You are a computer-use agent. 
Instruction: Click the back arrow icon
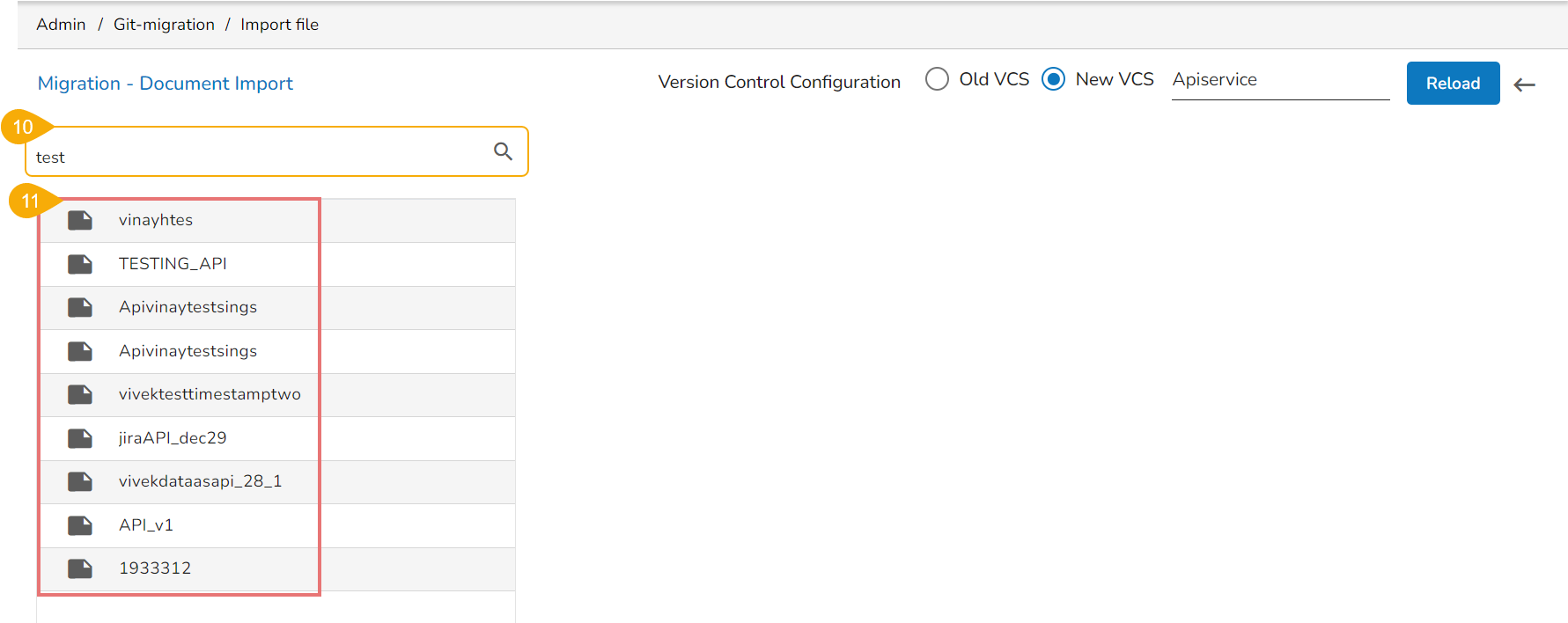tap(1525, 84)
